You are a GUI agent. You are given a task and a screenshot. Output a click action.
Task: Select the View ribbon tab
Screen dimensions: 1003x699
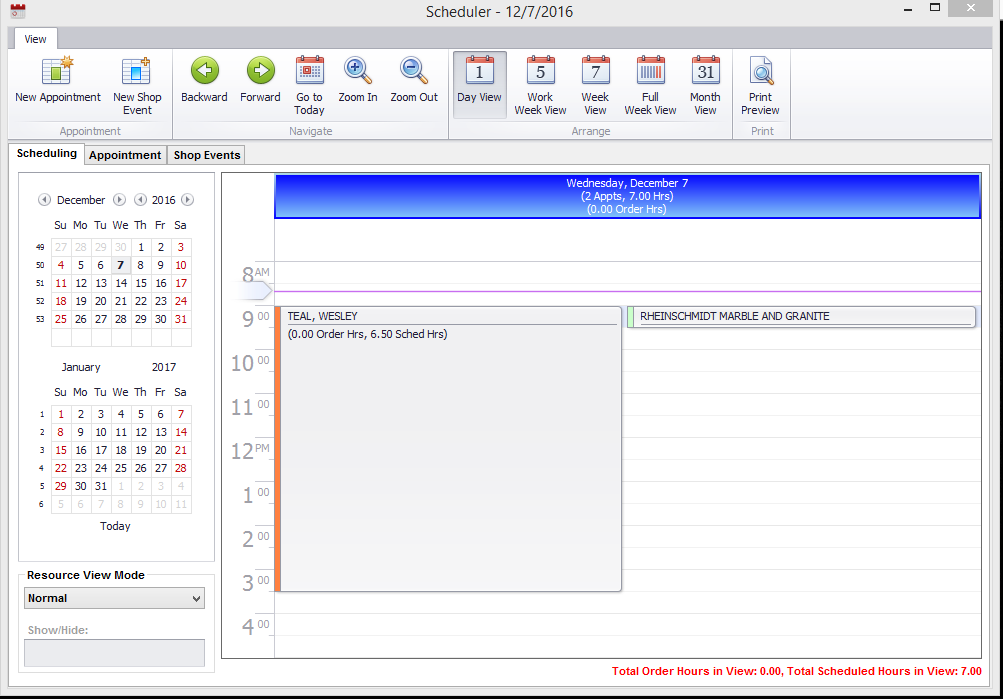tap(35, 39)
